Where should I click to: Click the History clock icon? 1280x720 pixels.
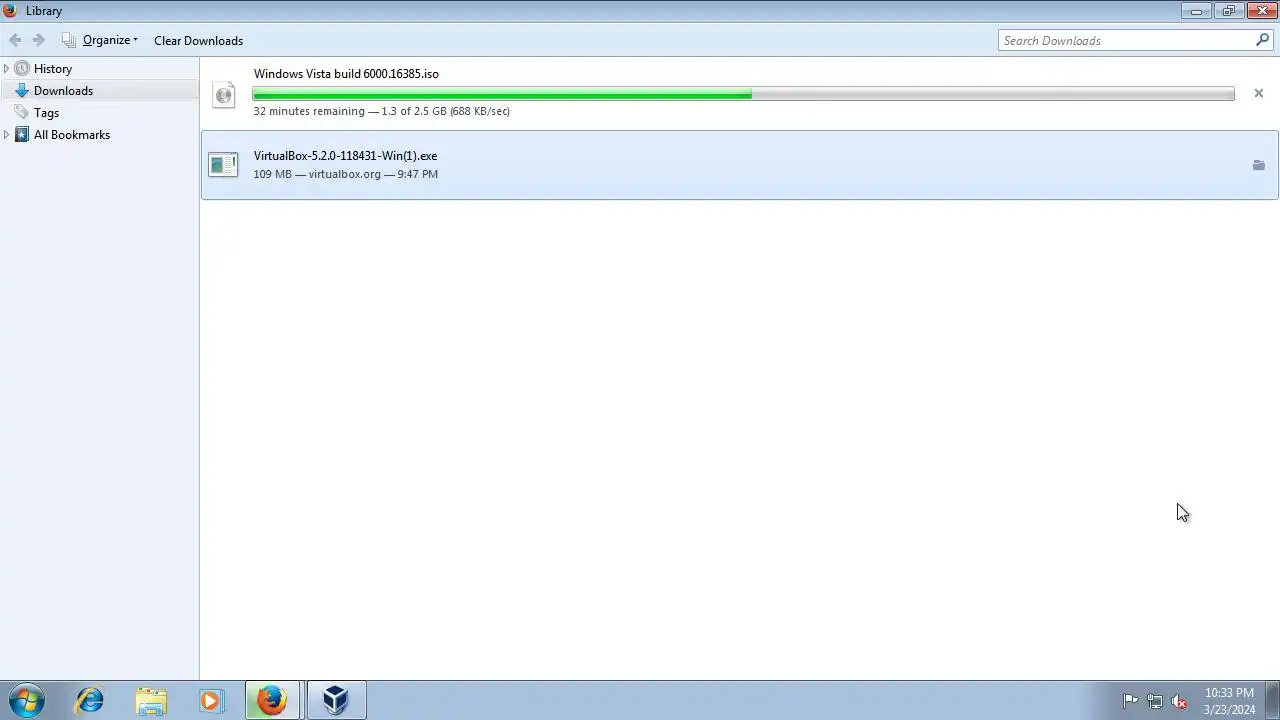(x=22, y=69)
